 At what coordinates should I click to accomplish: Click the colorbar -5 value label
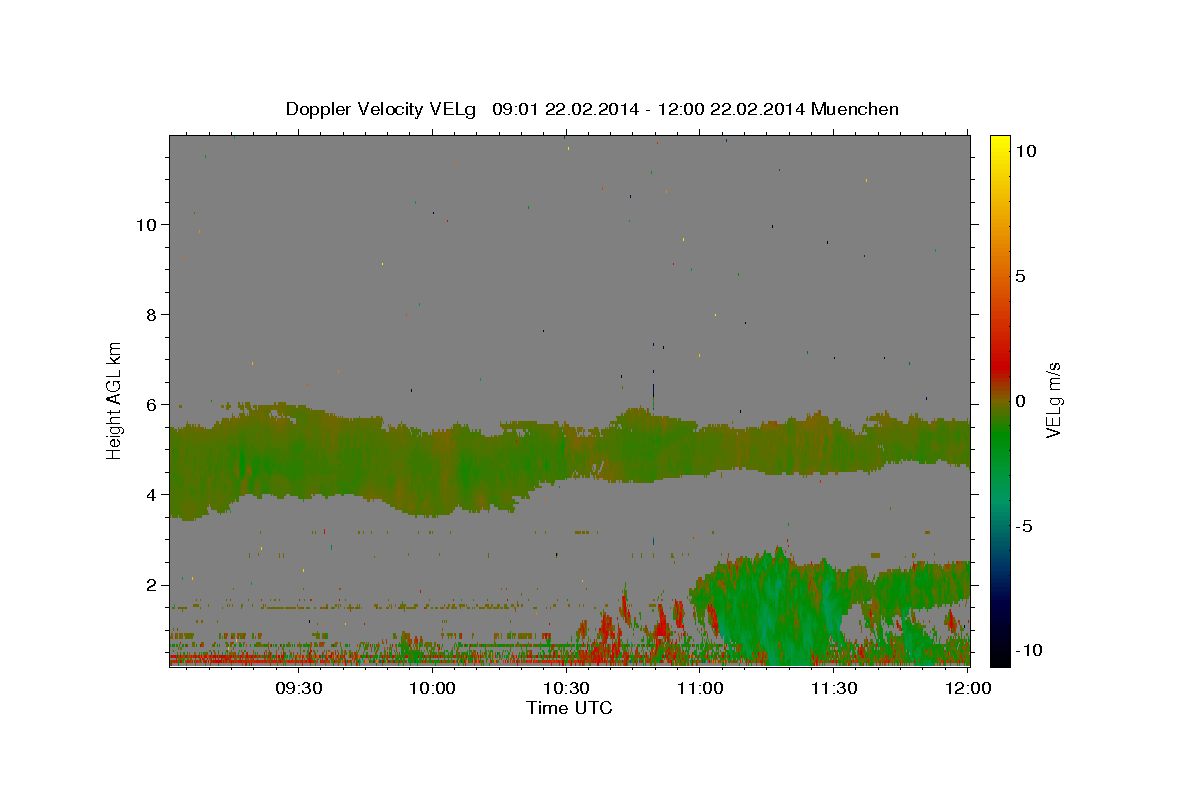[1026, 526]
